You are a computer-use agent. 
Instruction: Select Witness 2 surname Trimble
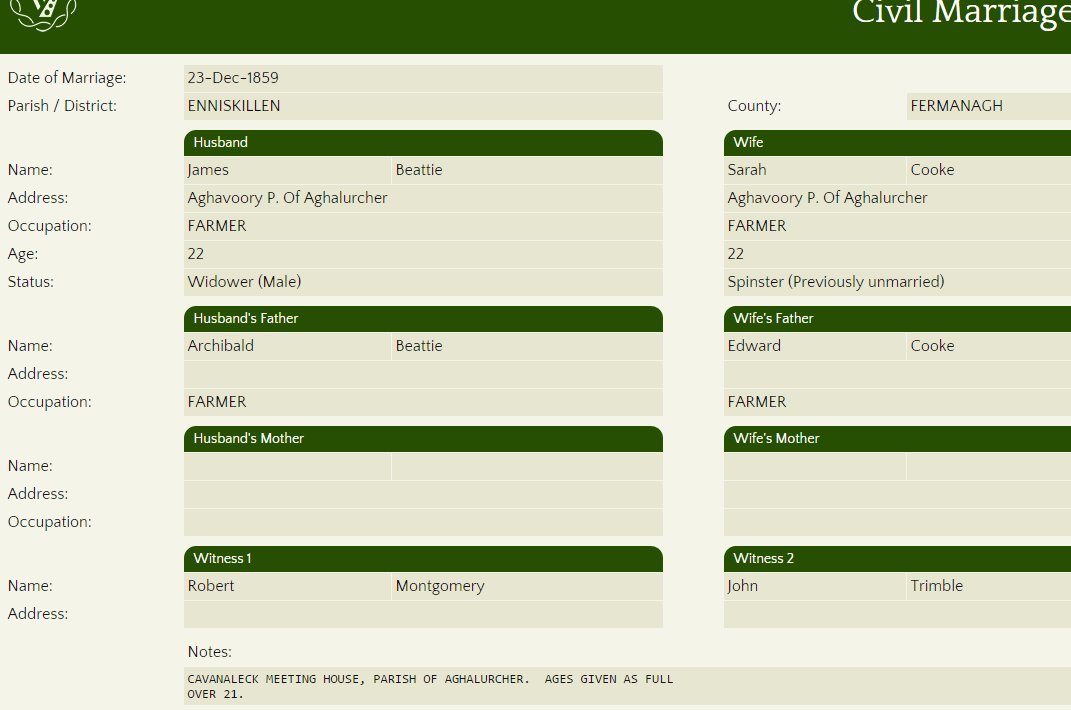(988, 586)
